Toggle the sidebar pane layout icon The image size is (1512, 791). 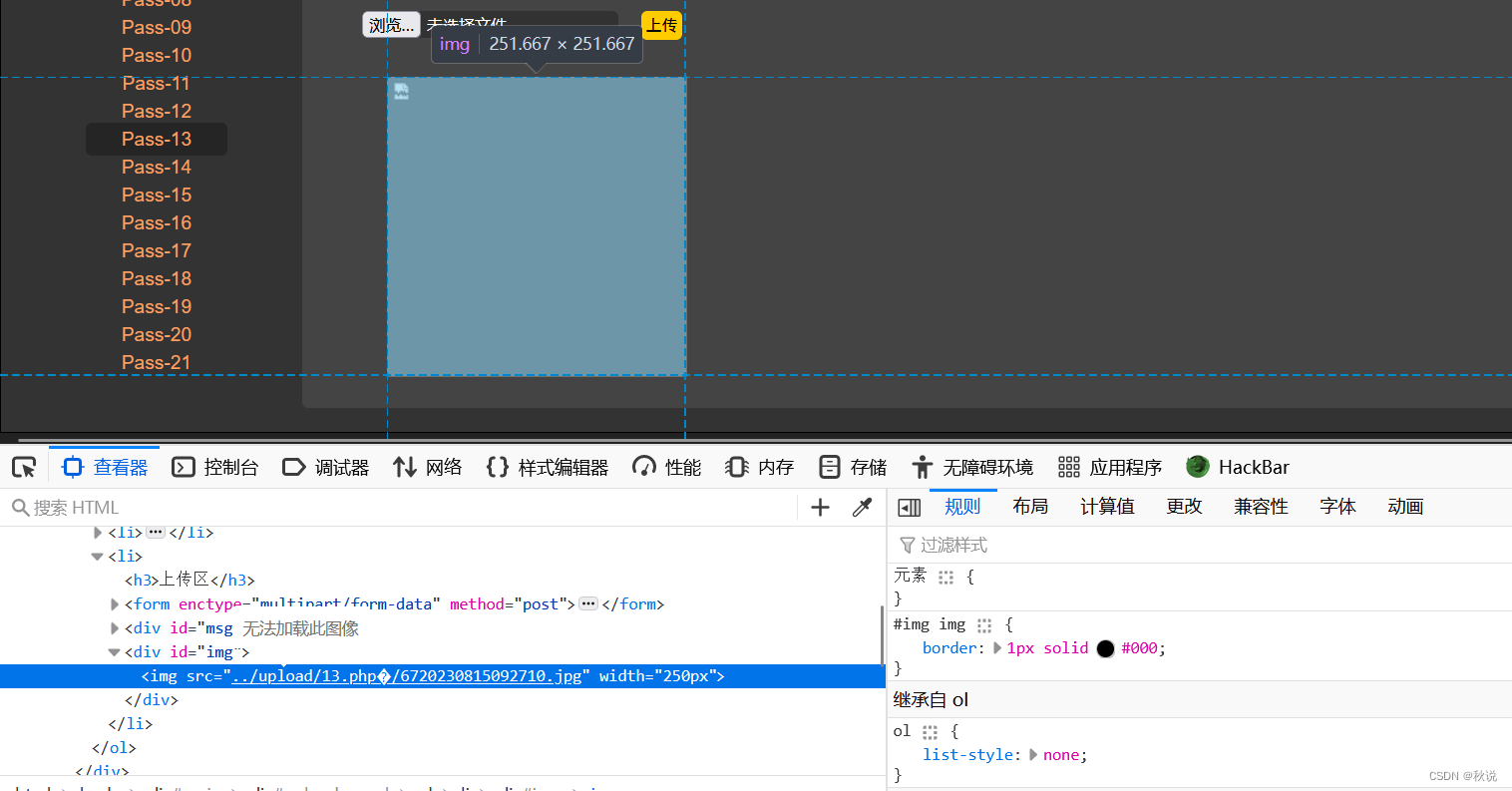909,508
